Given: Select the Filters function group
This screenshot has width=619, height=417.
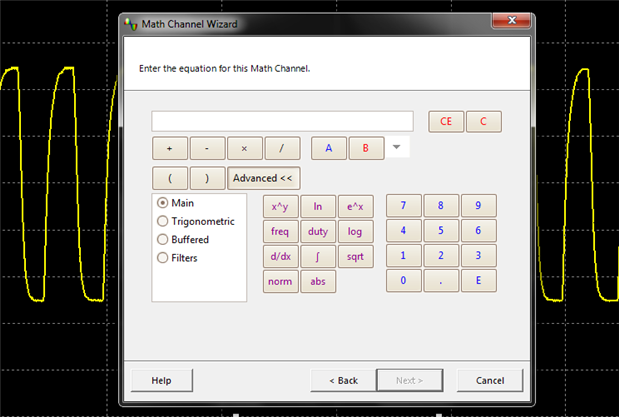Looking at the screenshot, I should 177,258.
